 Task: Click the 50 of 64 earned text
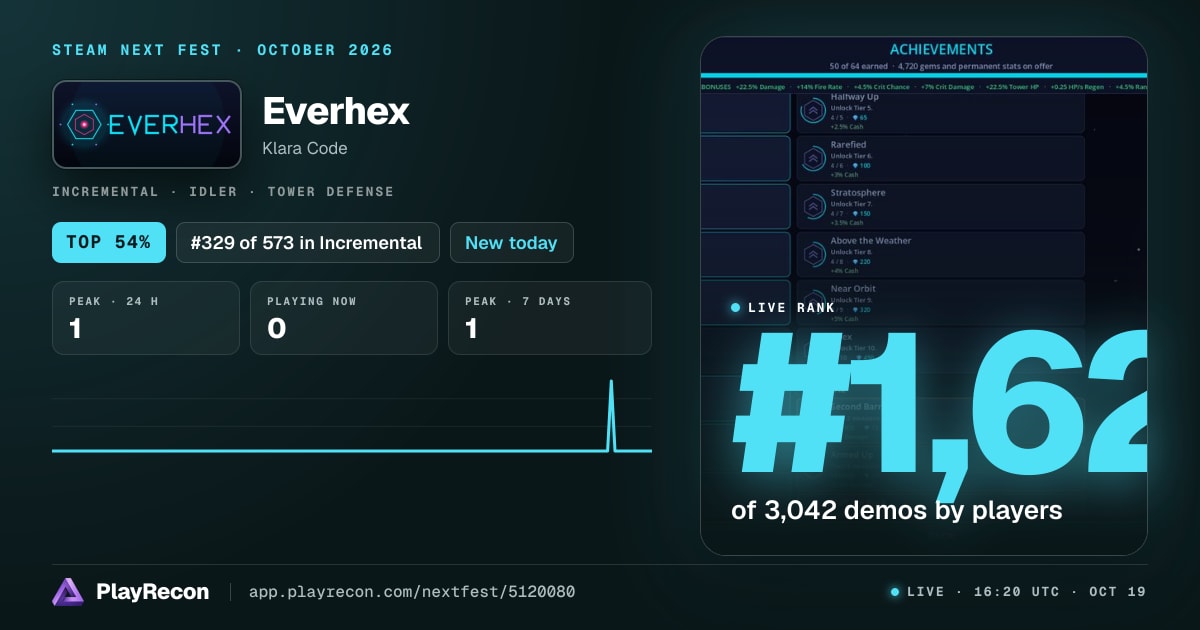point(858,66)
